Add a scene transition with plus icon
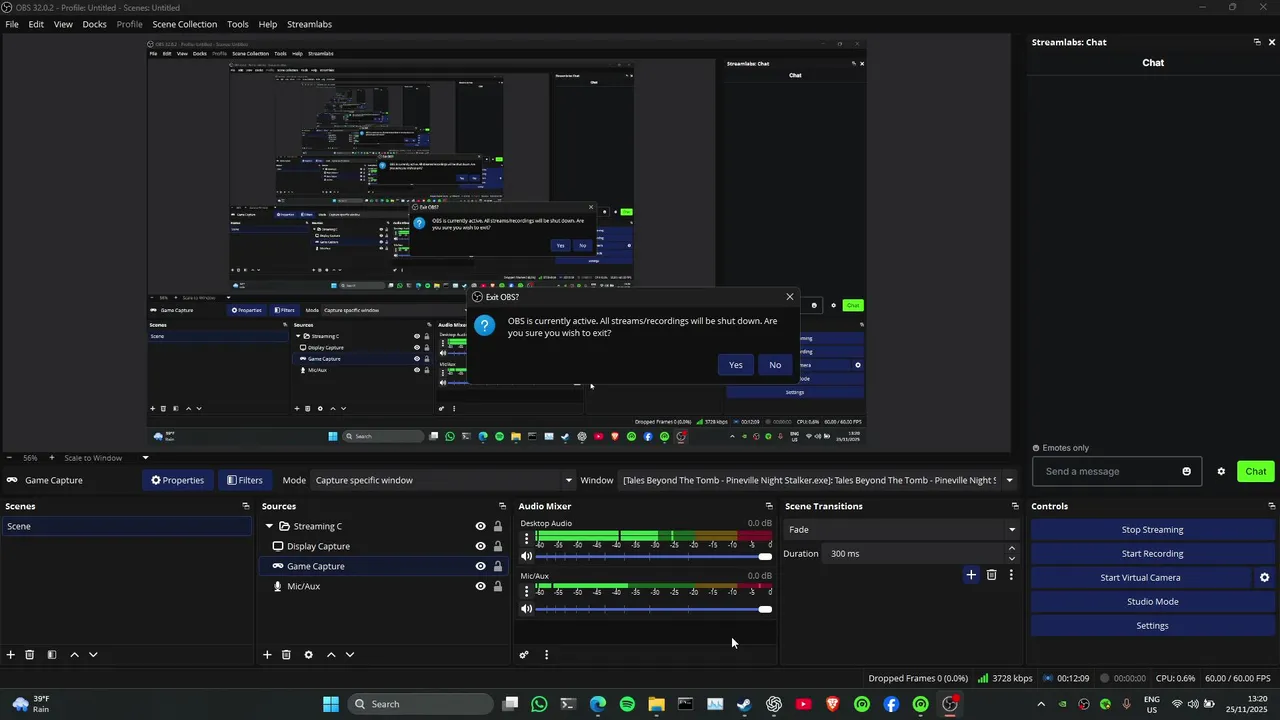Image resolution: width=1280 pixels, height=720 pixels. coord(971,575)
